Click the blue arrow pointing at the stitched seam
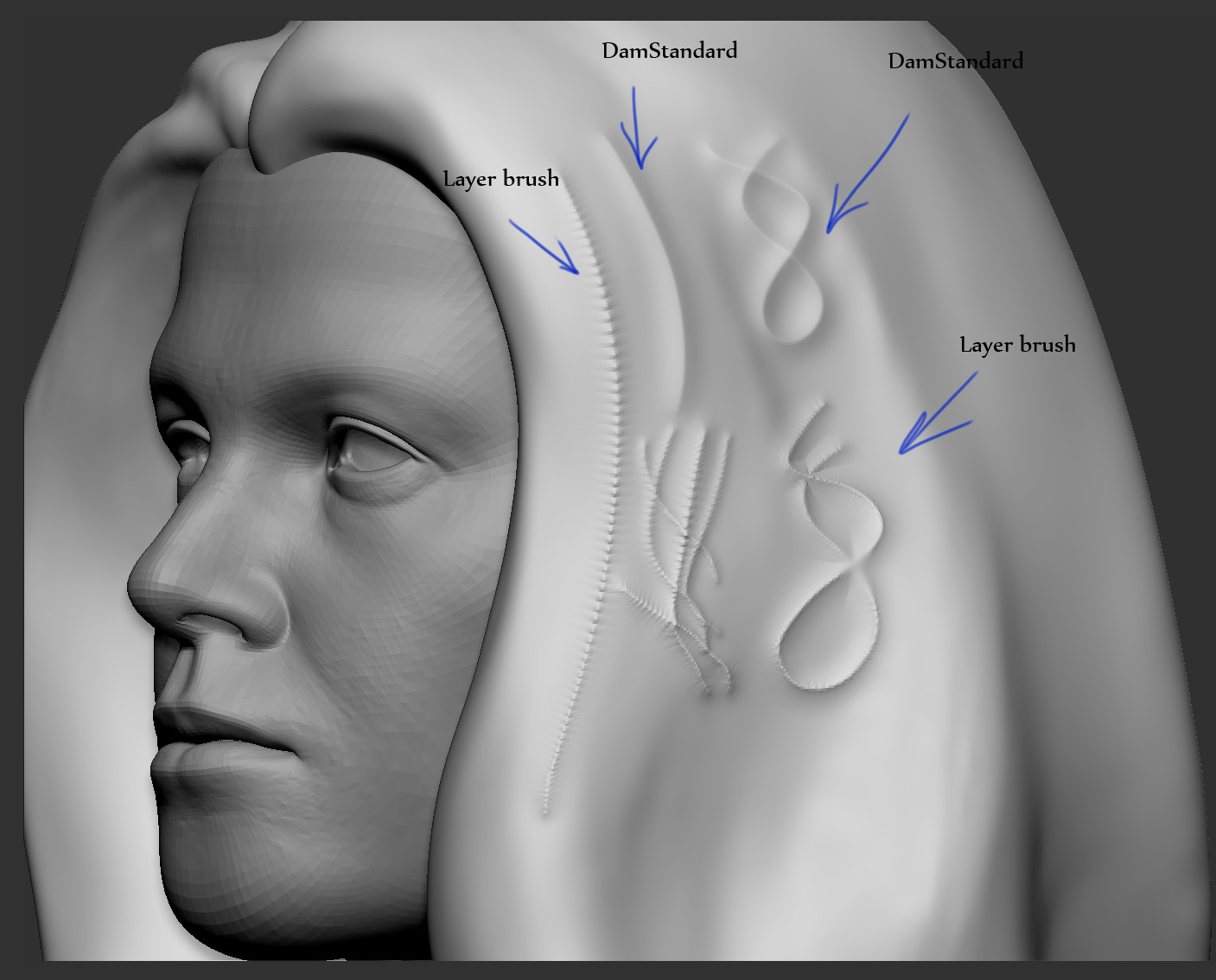 click(544, 247)
